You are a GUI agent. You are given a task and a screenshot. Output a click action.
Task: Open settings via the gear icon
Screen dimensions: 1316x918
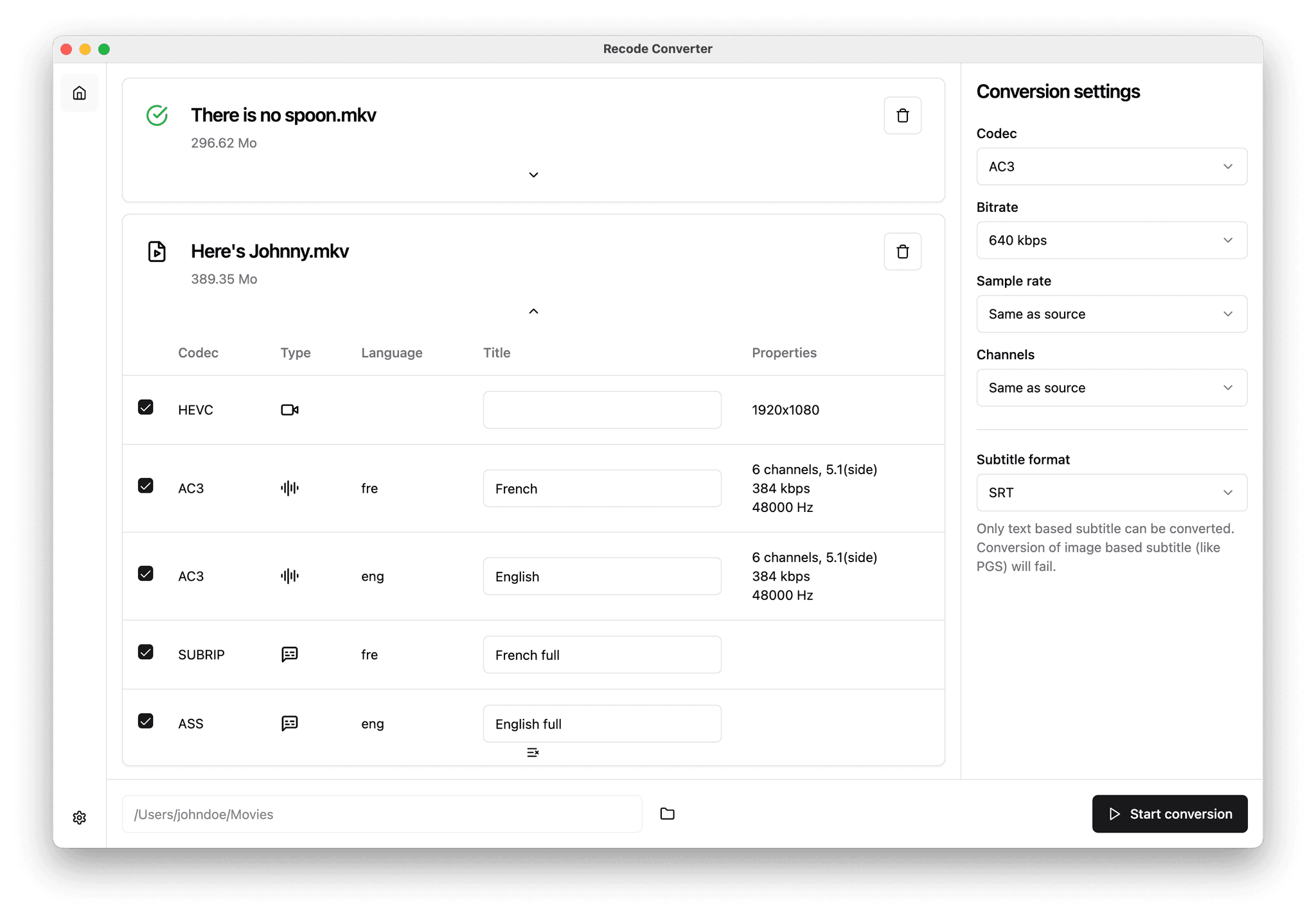[79, 817]
